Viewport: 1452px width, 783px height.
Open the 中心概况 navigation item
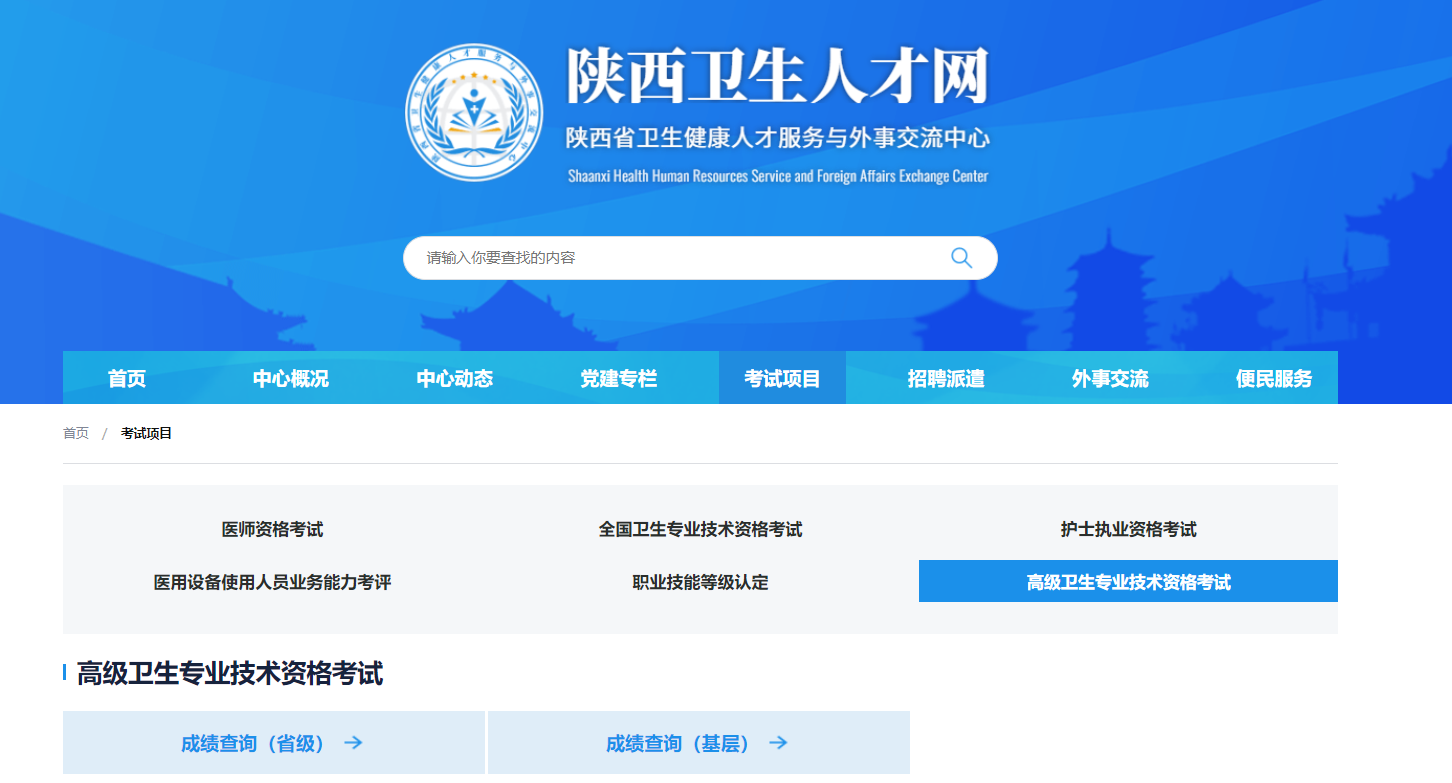click(x=290, y=379)
